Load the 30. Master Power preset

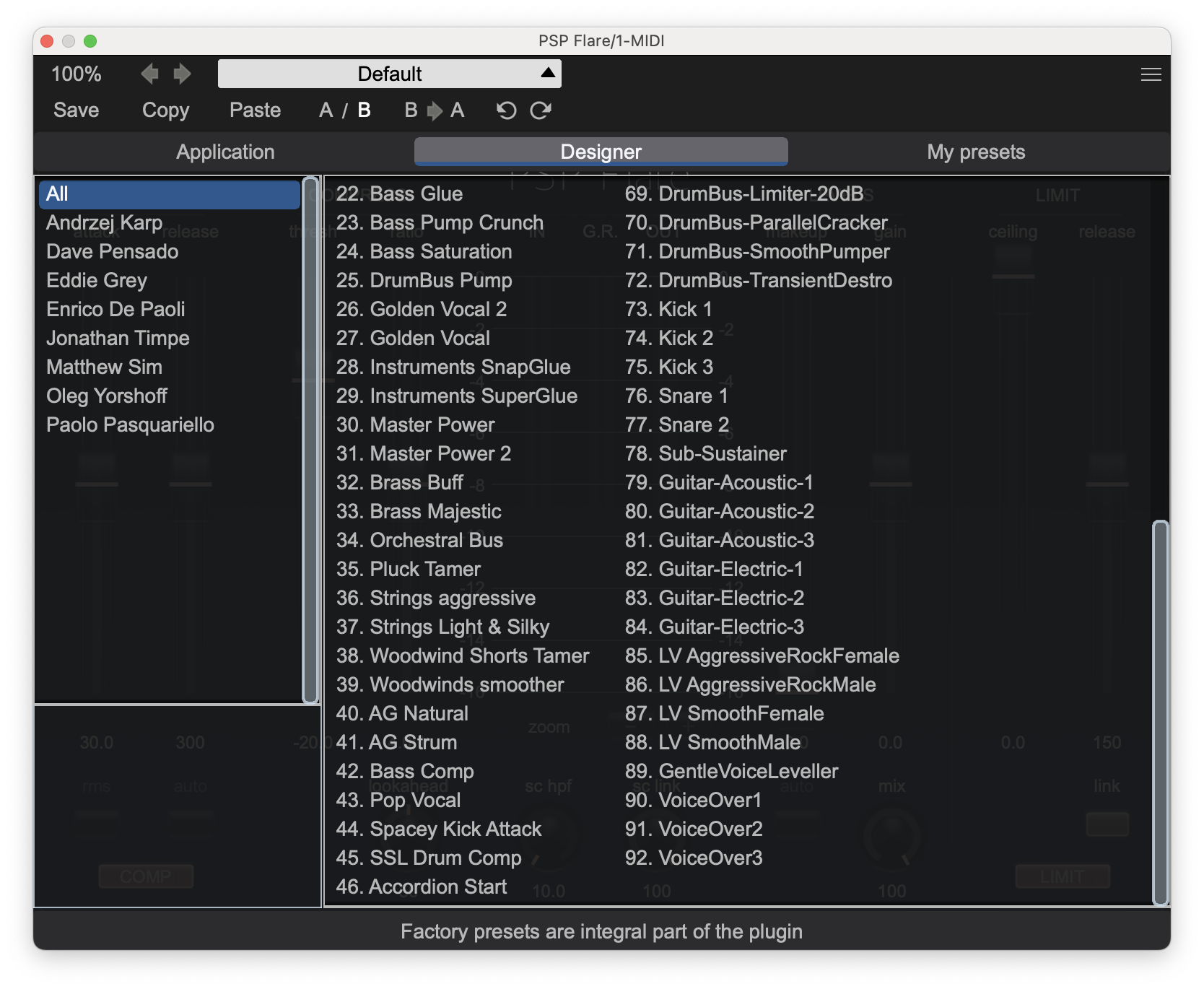coord(415,424)
